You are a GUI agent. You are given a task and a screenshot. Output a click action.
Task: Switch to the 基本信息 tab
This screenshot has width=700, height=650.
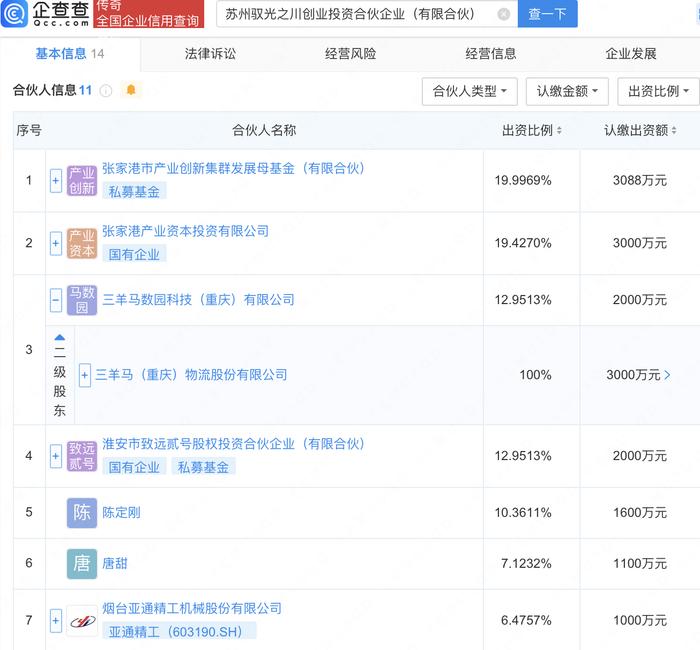pyautogui.click(x=70, y=54)
